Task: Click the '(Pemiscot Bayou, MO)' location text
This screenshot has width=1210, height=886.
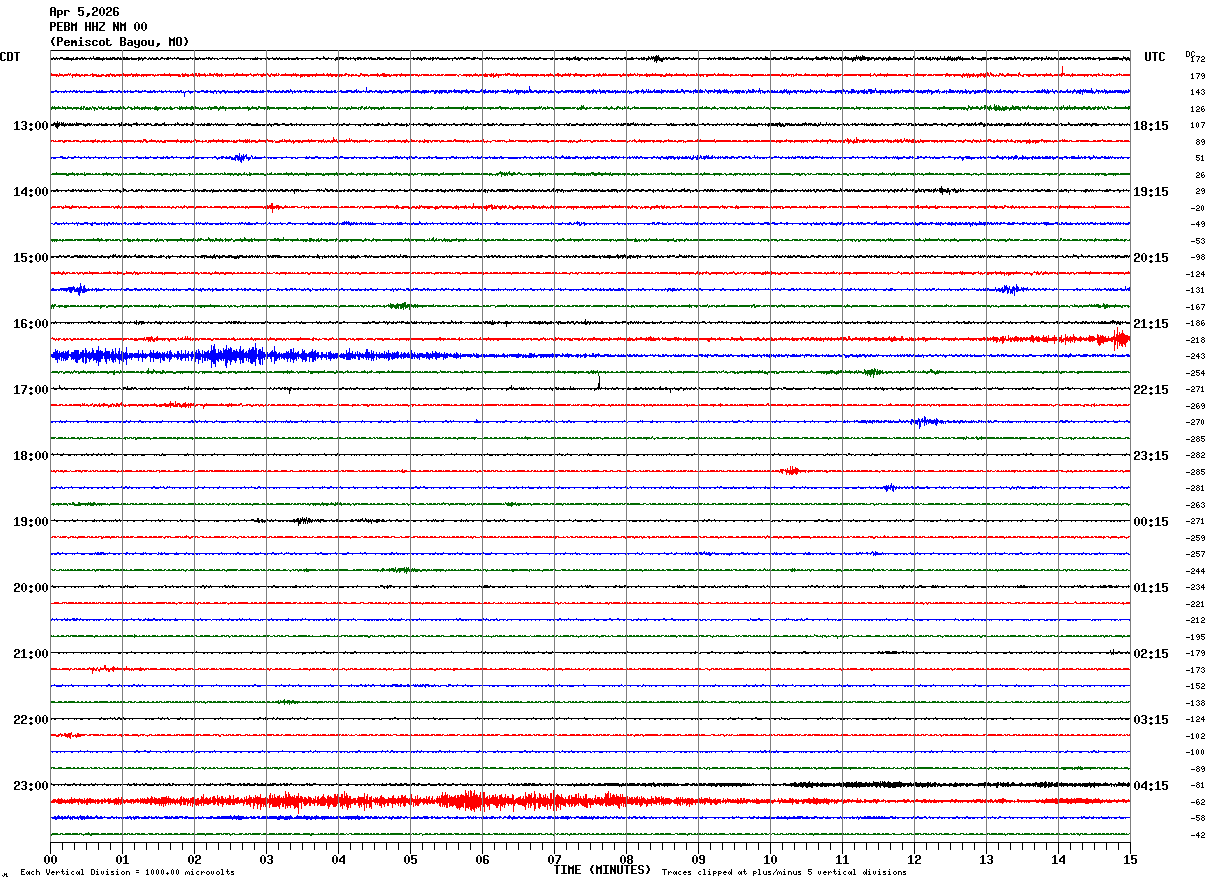Action: coord(119,42)
